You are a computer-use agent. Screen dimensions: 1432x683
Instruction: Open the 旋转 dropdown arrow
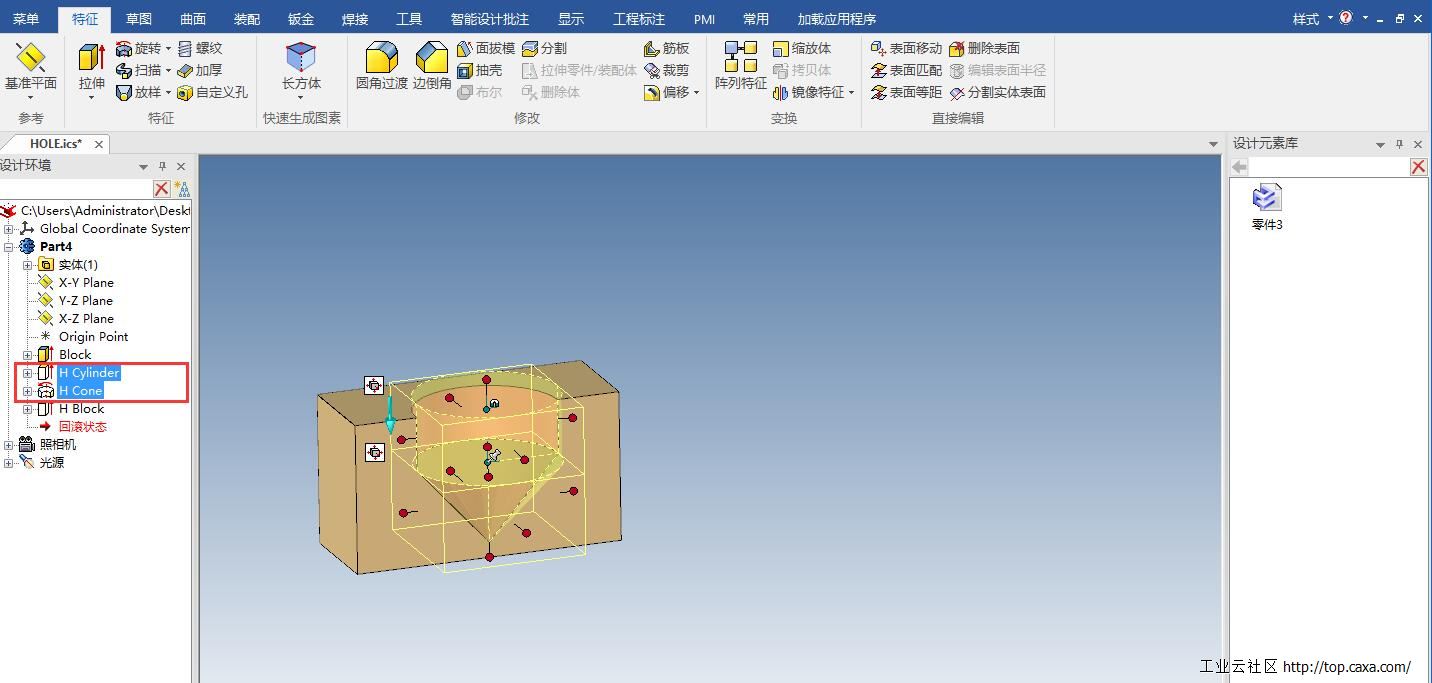pos(168,48)
